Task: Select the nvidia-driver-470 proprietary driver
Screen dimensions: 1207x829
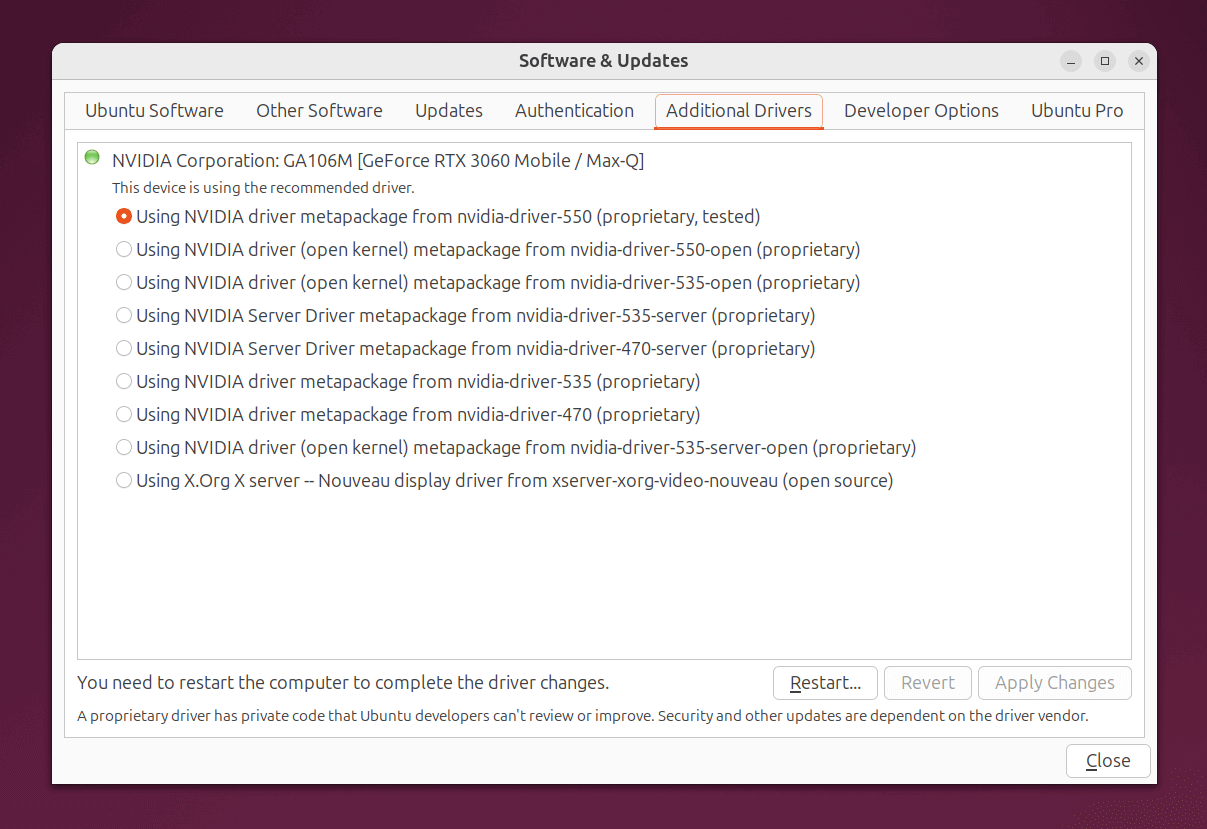Action: pyautogui.click(x=408, y=414)
